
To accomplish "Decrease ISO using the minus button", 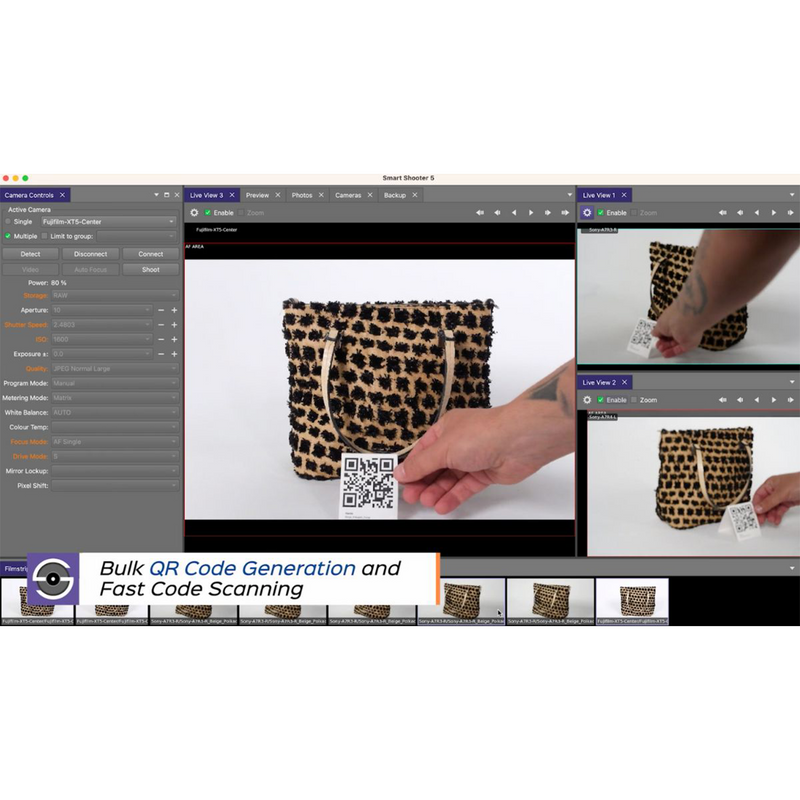I will point(160,339).
